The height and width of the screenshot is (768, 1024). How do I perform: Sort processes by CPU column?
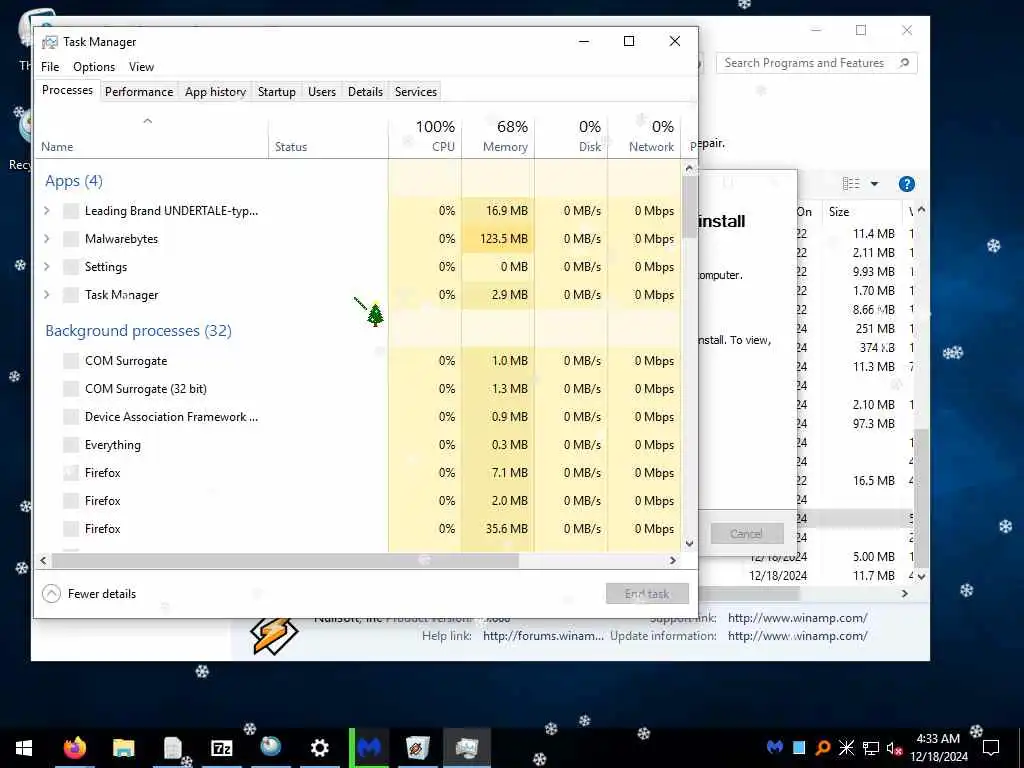pyautogui.click(x=425, y=136)
